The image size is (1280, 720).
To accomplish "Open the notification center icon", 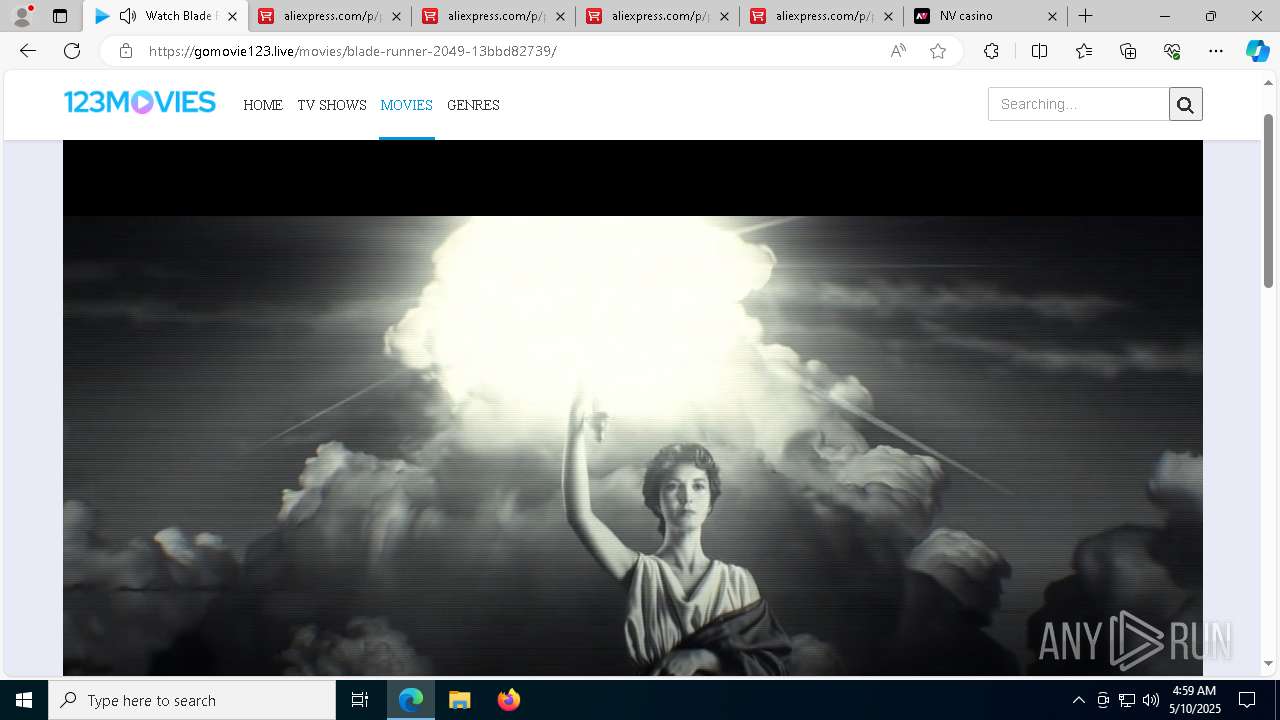I will coord(1247,700).
